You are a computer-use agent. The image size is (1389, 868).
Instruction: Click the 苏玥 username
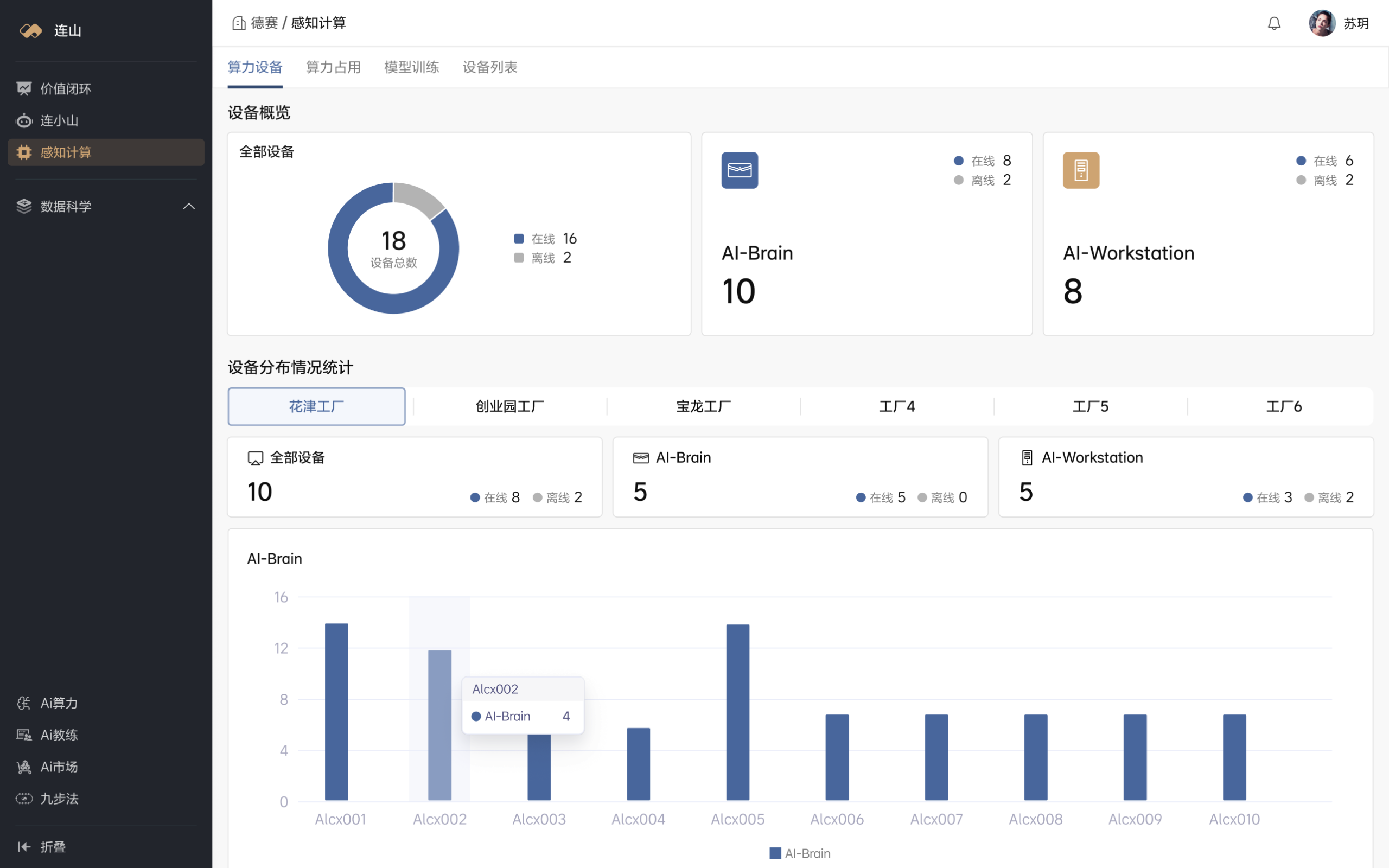tap(1356, 23)
